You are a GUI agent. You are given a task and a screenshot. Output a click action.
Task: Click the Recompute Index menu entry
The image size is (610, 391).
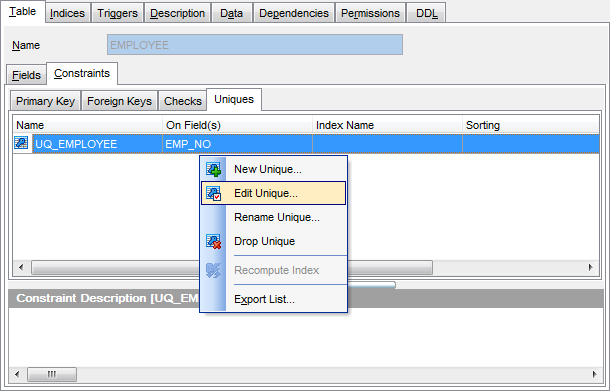(x=273, y=270)
